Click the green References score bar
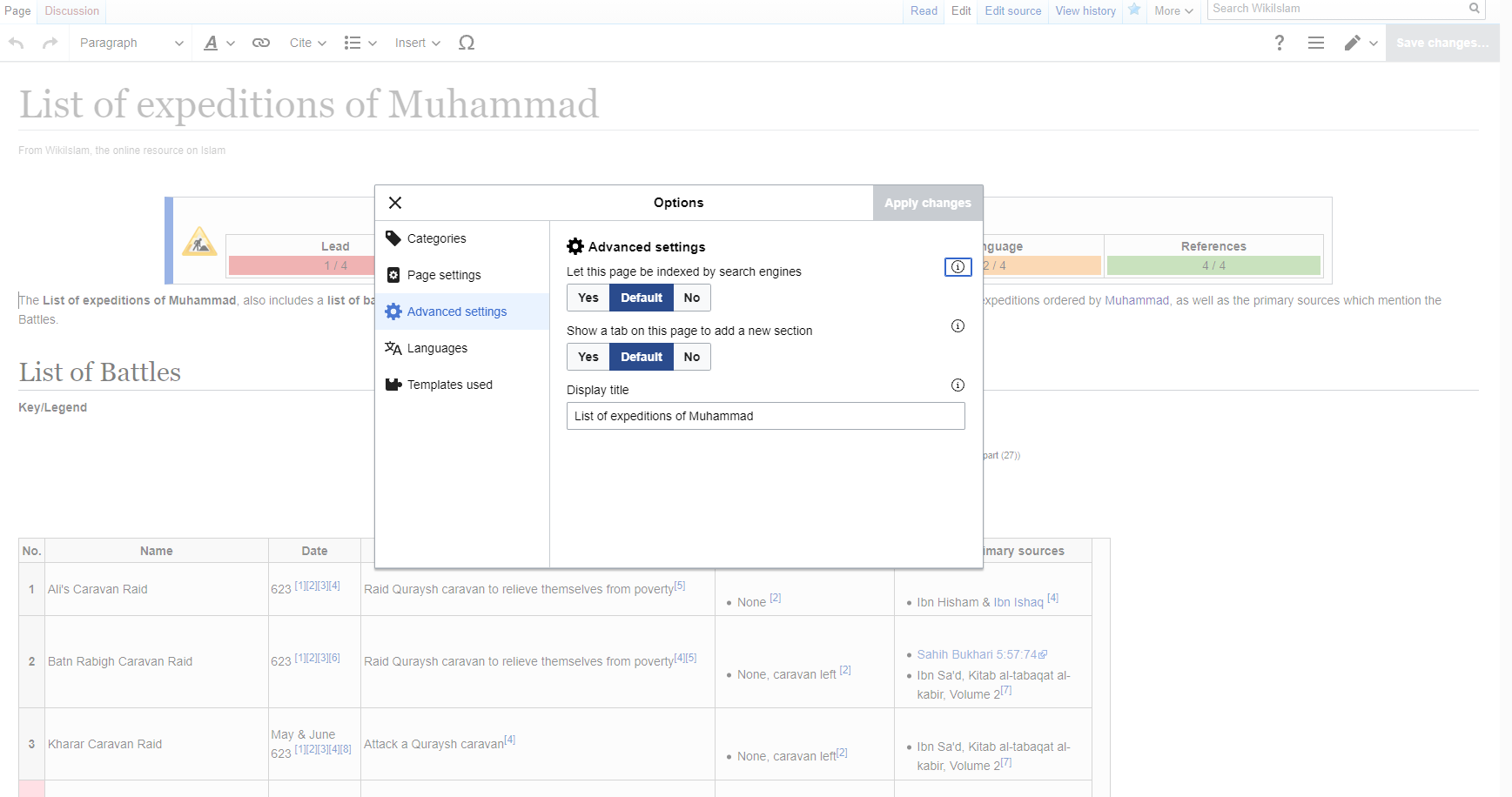The image size is (1512, 797). click(1213, 265)
